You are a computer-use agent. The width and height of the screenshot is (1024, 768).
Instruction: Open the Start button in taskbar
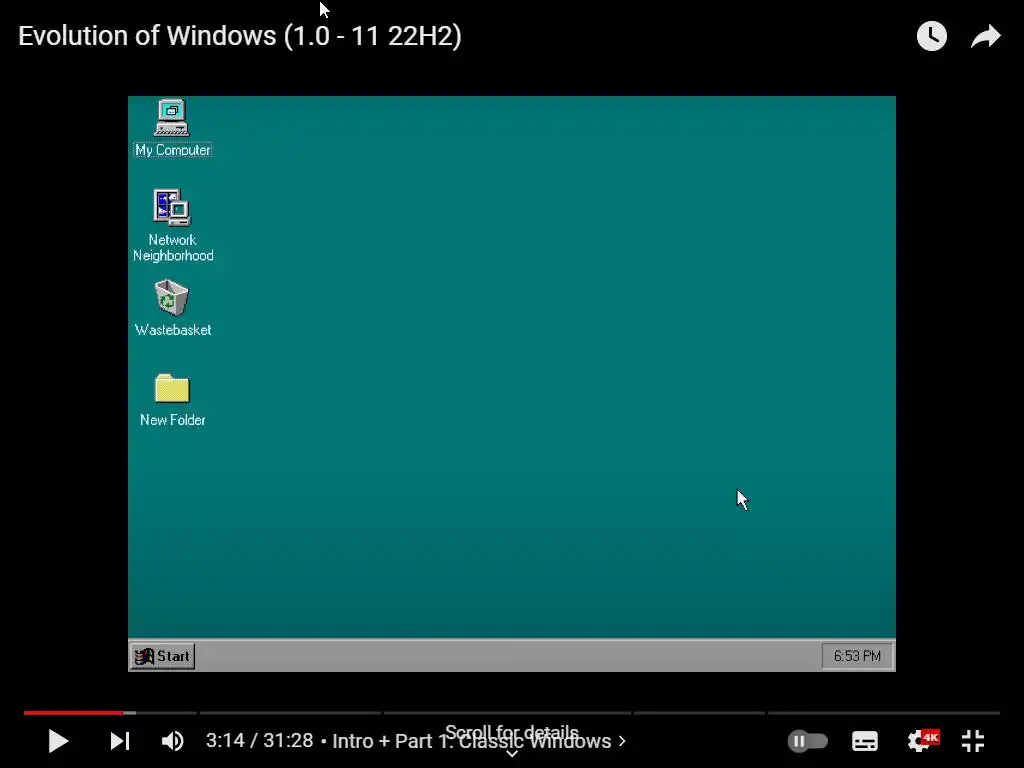coord(162,656)
